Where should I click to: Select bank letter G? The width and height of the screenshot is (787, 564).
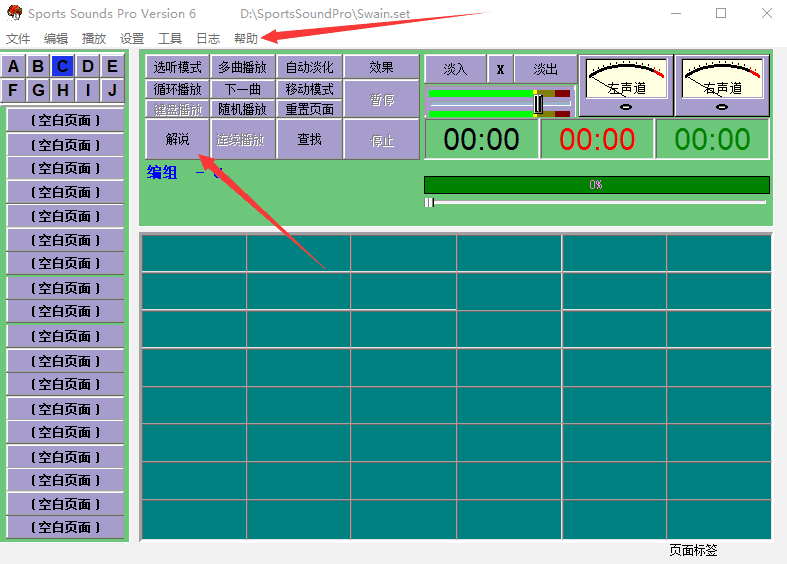[x=38, y=90]
